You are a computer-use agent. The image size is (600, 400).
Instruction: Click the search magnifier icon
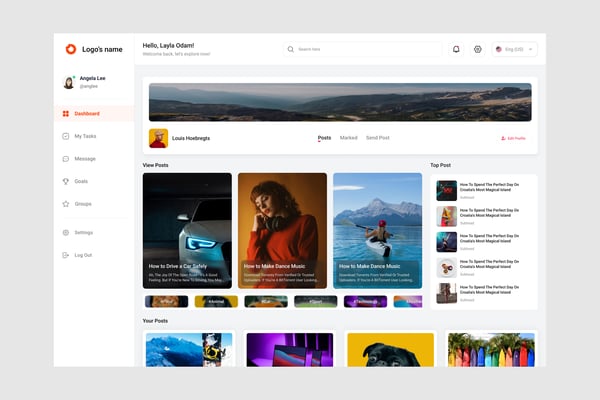pyautogui.click(x=290, y=49)
